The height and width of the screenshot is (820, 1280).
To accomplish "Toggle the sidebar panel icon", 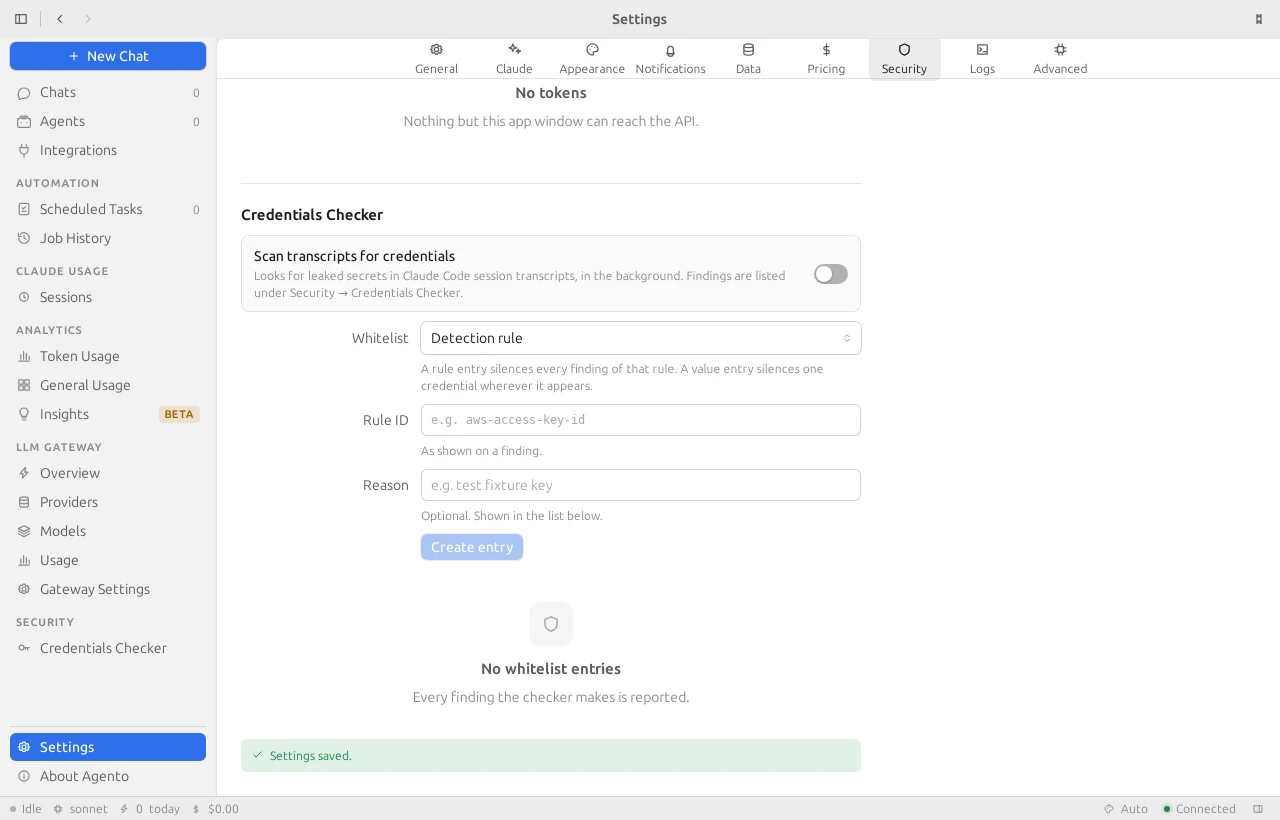I will tap(21, 19).
